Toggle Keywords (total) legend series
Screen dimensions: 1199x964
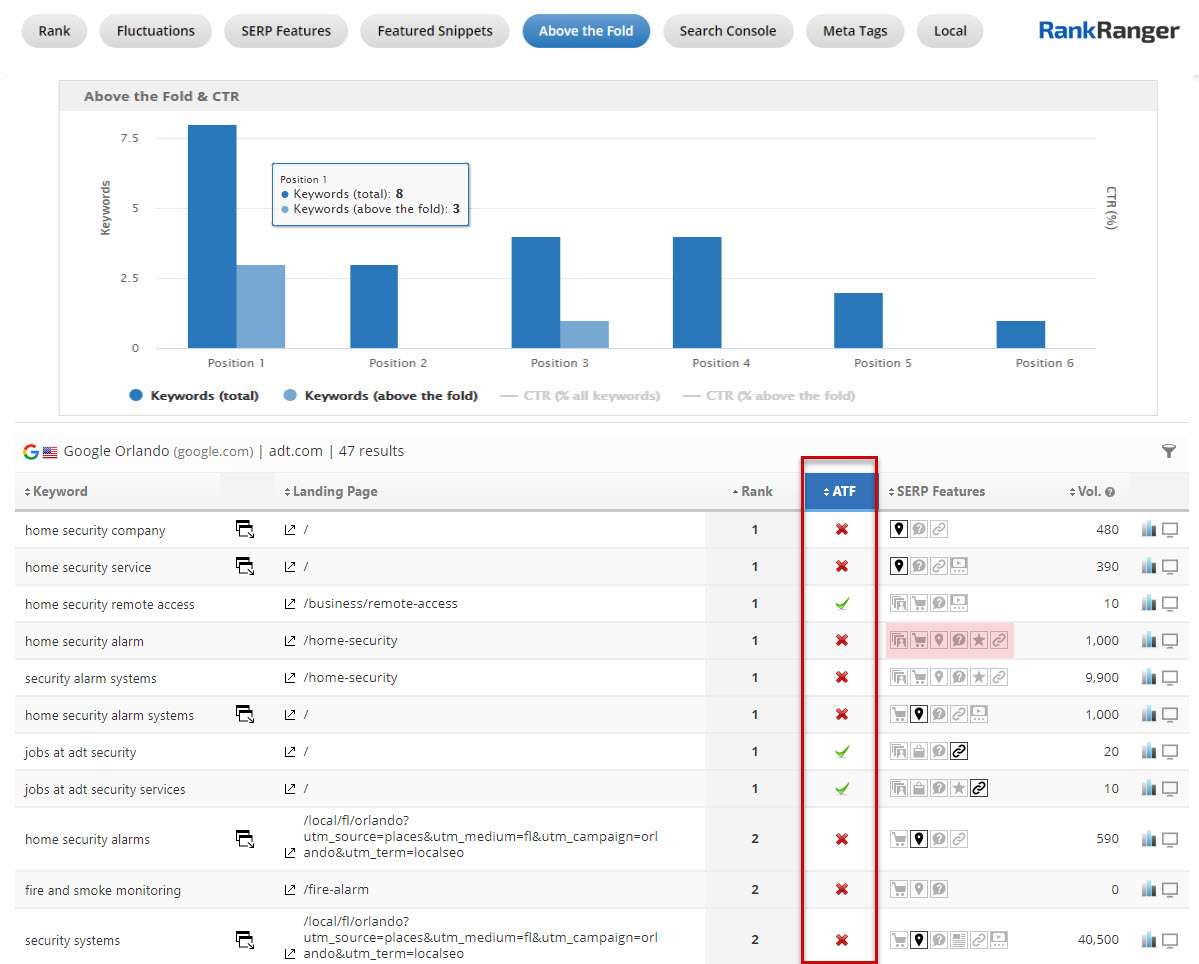(194, 396)
